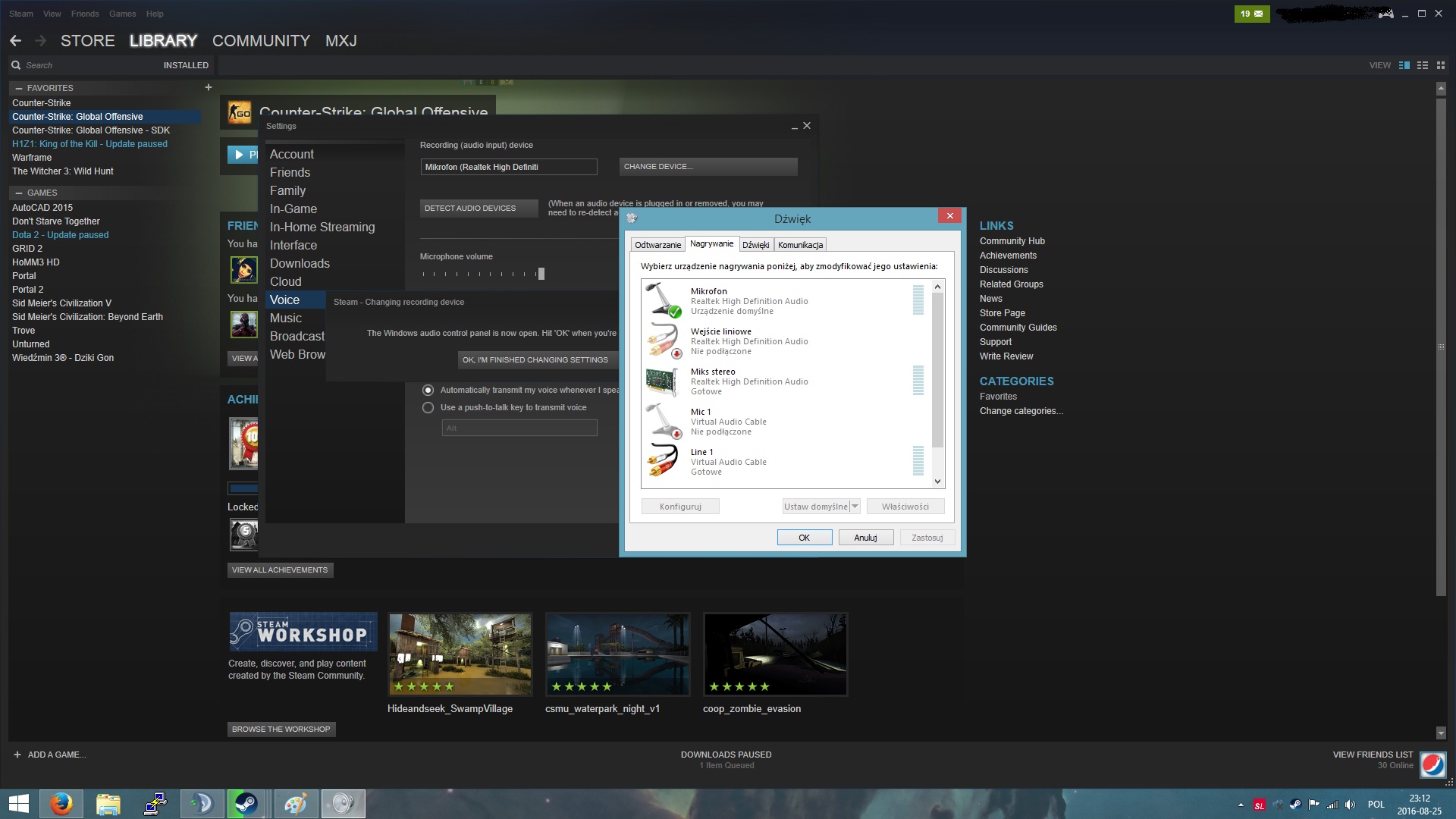Click the friend avatar in View Friends List
The height and width of the screenshot is (819, 1456).
click(1432, 765)
